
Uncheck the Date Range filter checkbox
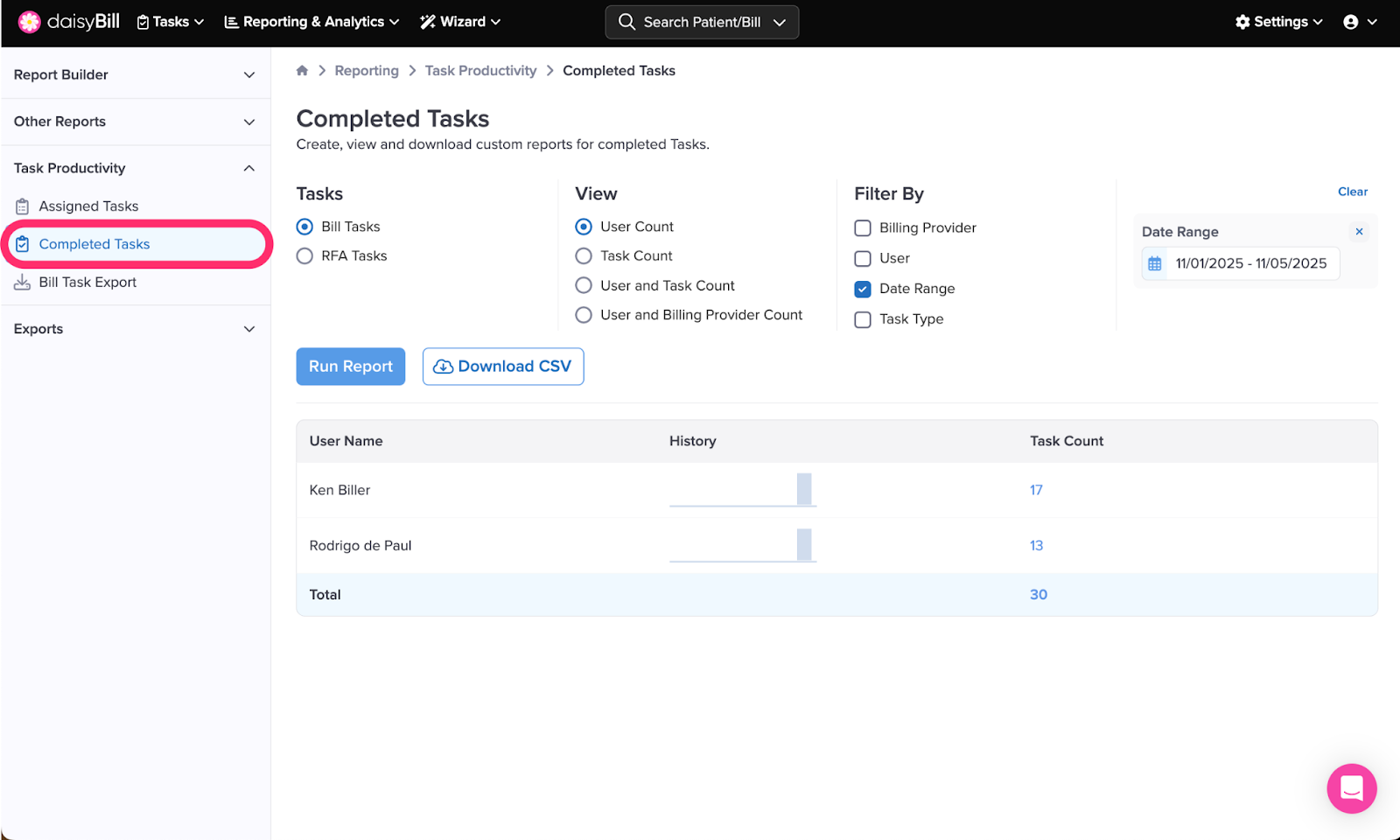[863, 289]
